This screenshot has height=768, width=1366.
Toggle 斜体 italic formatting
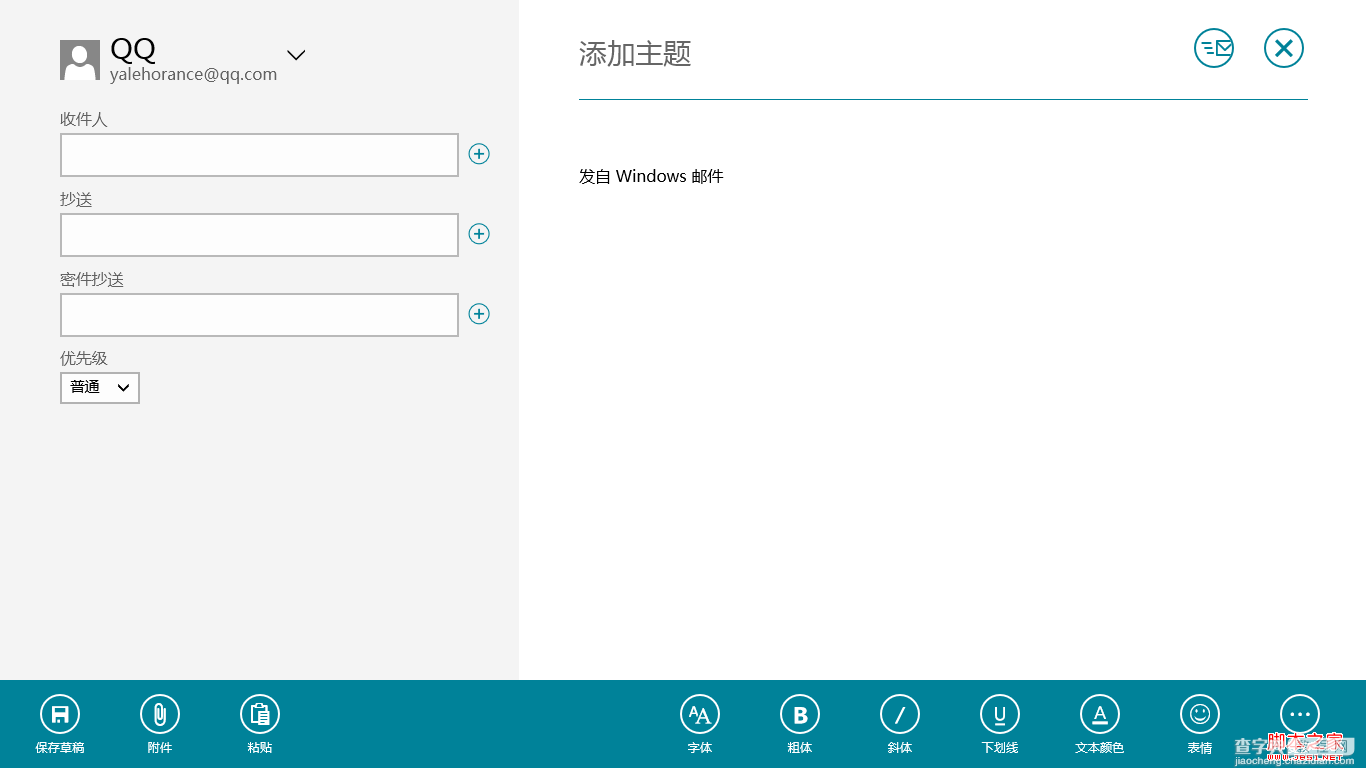point(900,714)
